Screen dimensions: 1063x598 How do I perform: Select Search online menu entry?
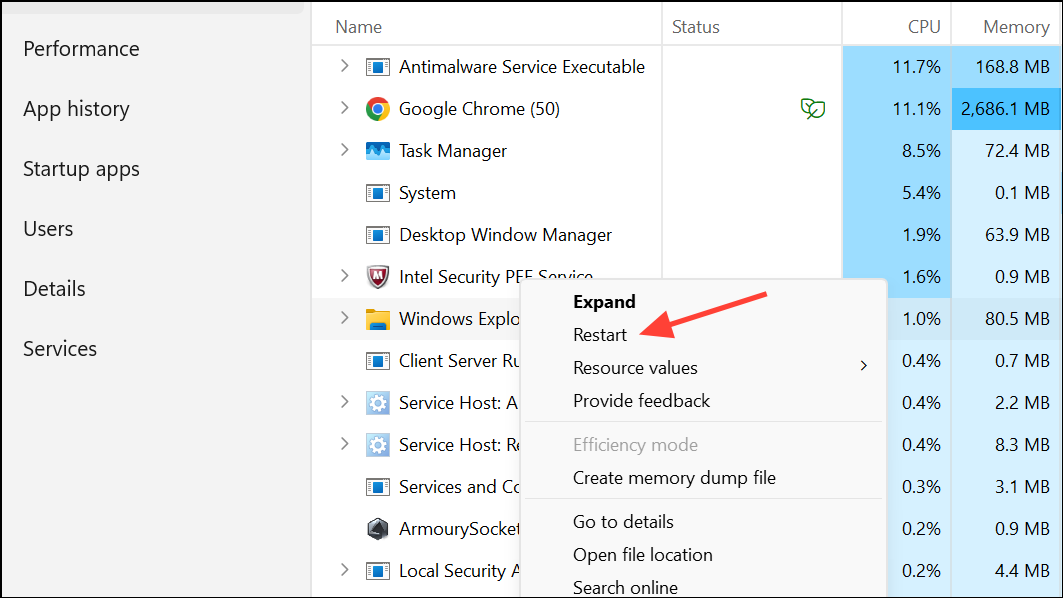[x=625, y=588]
